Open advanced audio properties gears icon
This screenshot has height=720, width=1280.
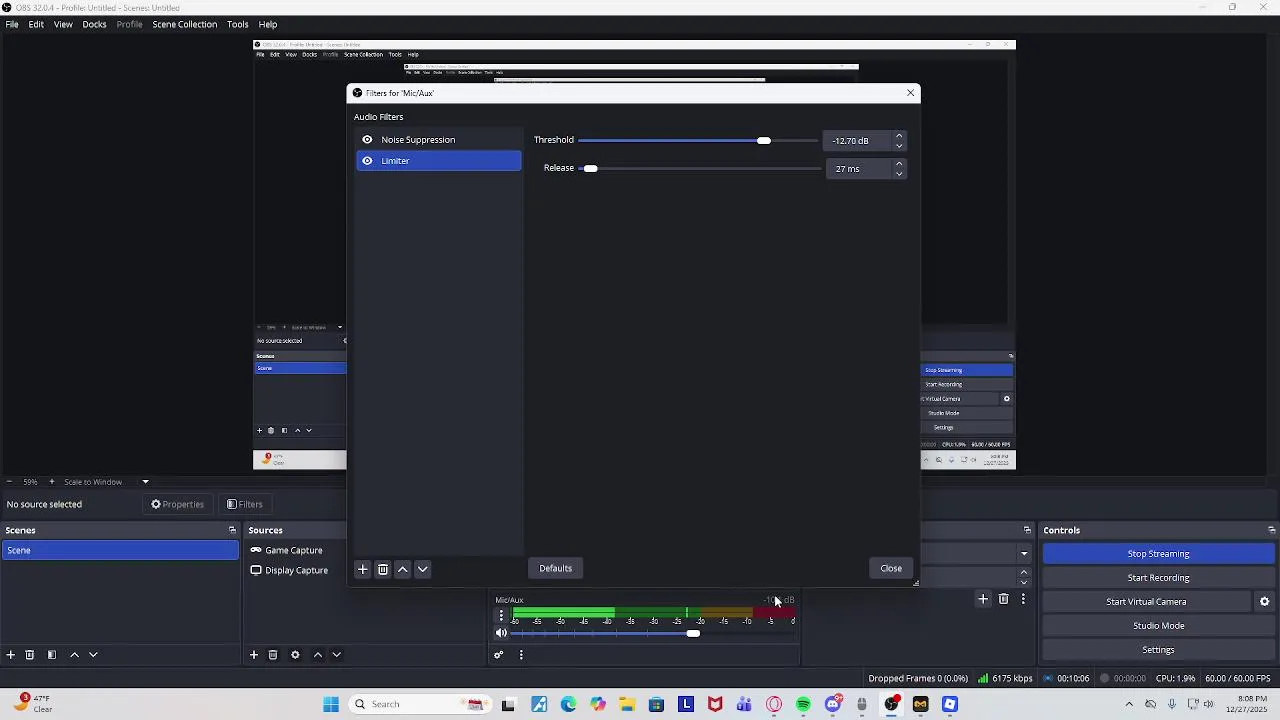[x=499, y=655]
